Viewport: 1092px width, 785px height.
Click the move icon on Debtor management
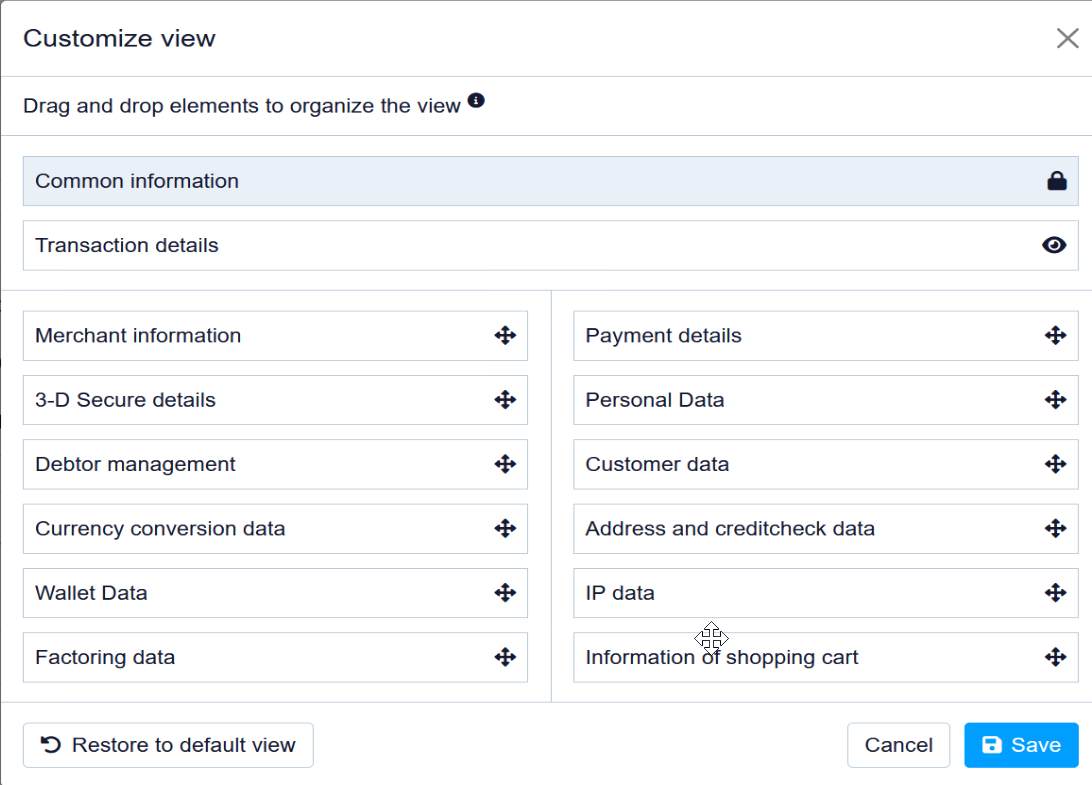click(x=505, y=464)
